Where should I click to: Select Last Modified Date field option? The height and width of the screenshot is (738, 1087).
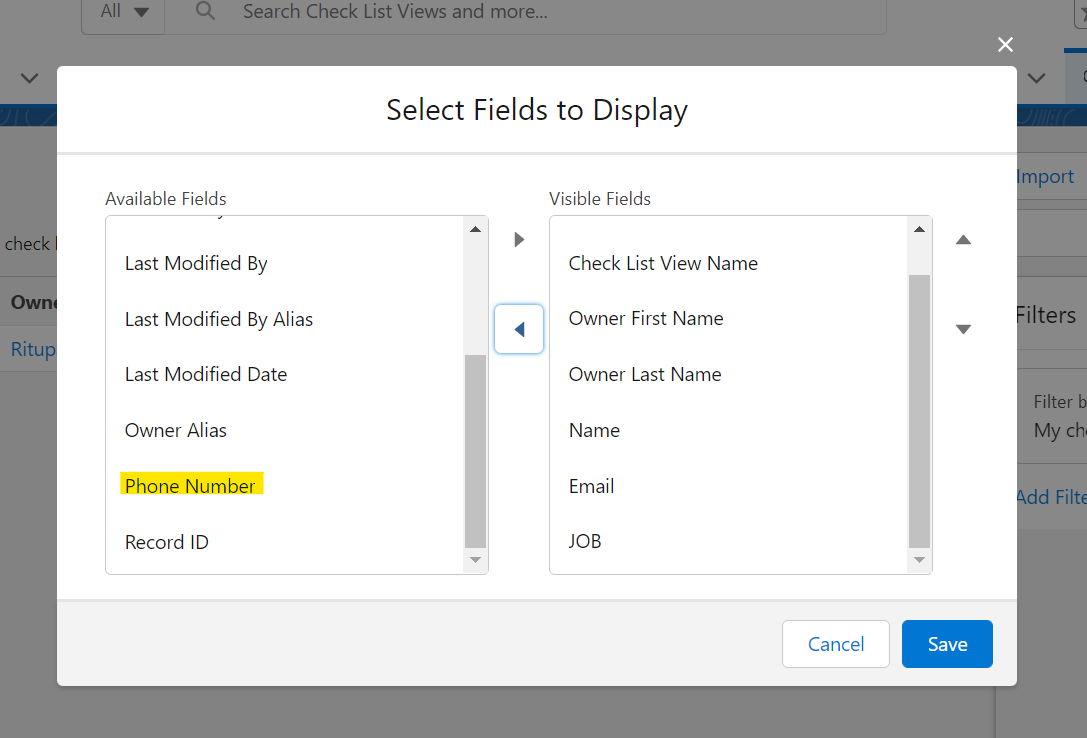[x=206, y=374]
